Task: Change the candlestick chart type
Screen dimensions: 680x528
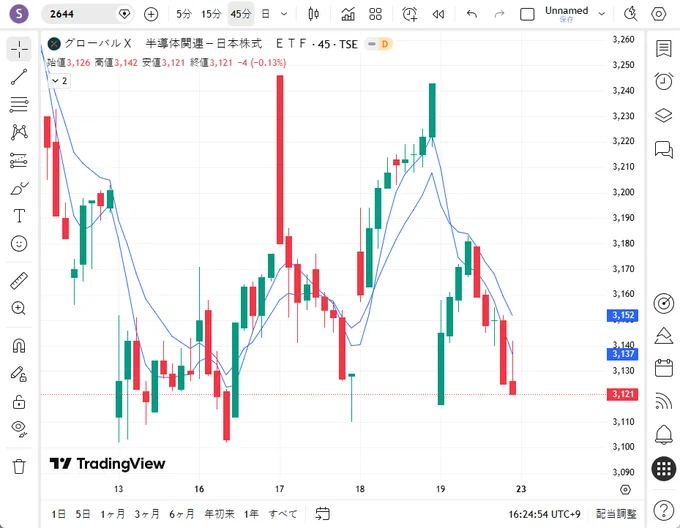Action: (314, 14)
